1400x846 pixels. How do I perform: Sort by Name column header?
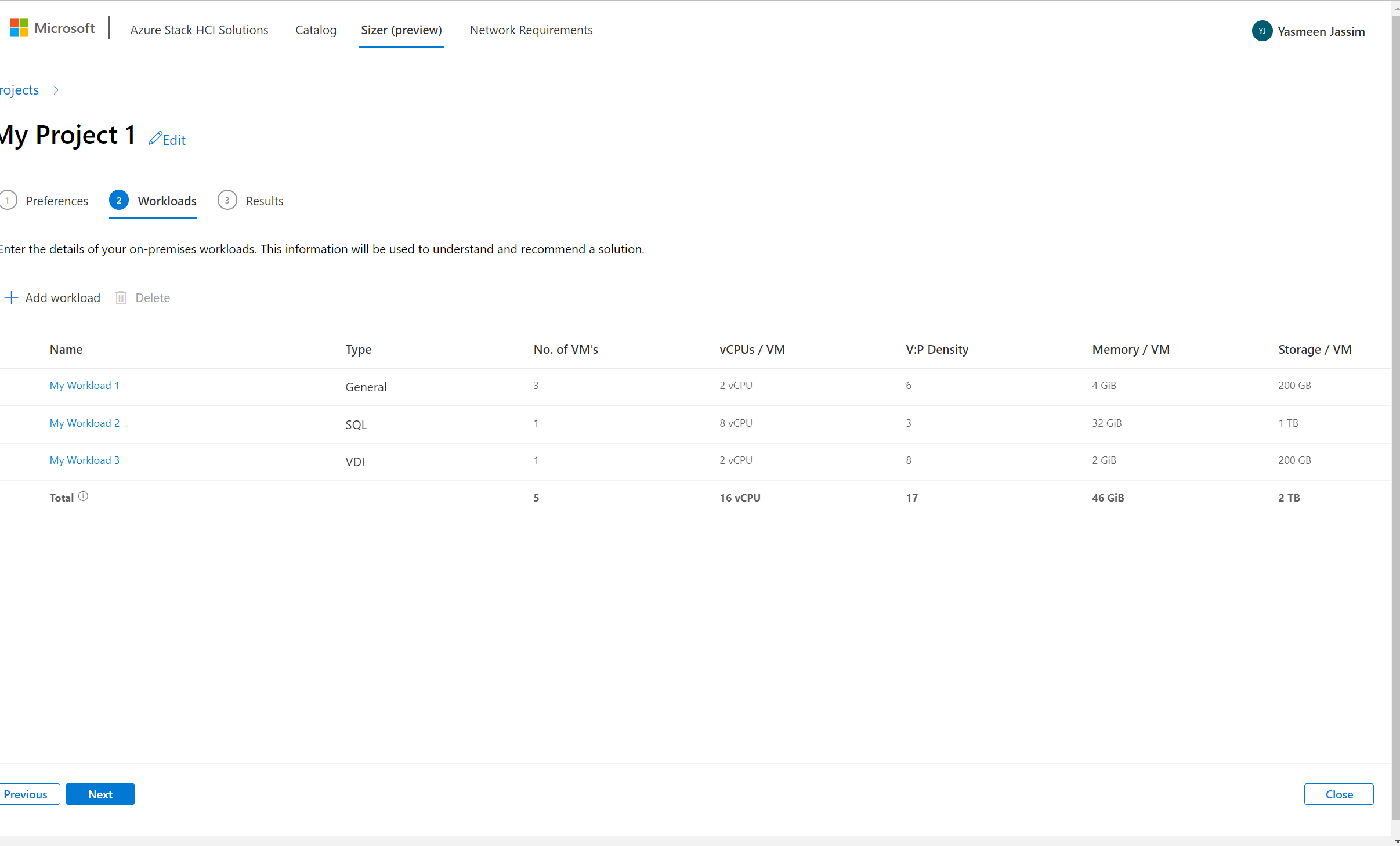tap(66, 350)
